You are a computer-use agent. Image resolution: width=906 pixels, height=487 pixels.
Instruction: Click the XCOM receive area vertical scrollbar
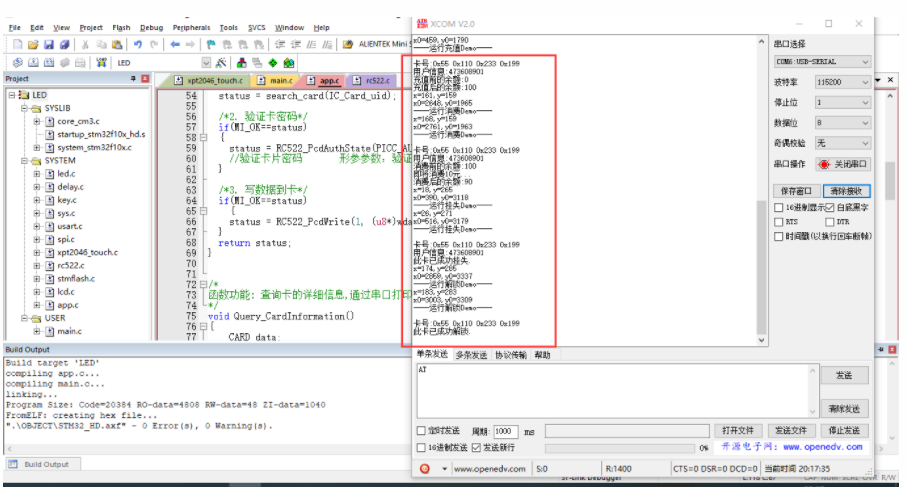coord(761,191)
